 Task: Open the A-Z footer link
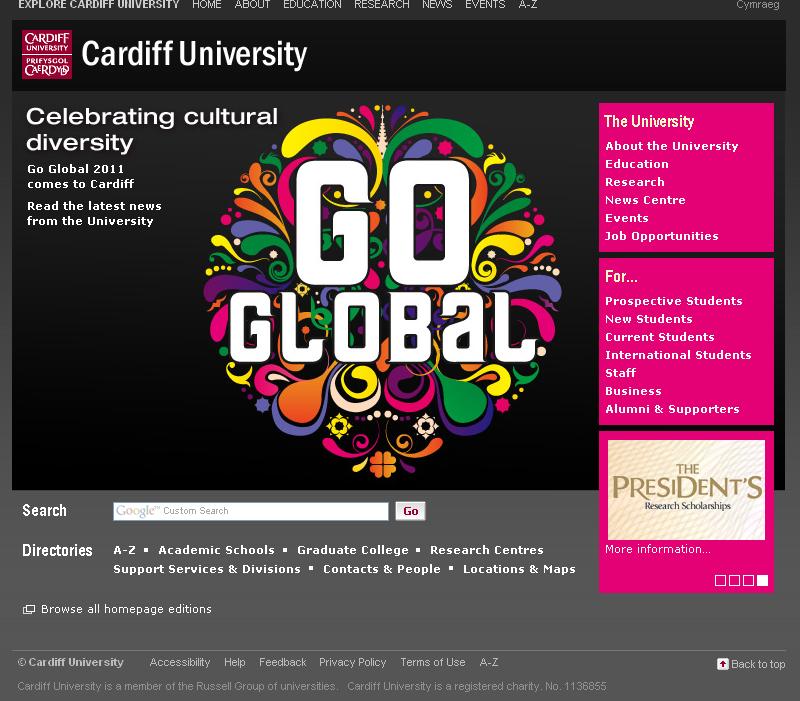coord(489,662)
